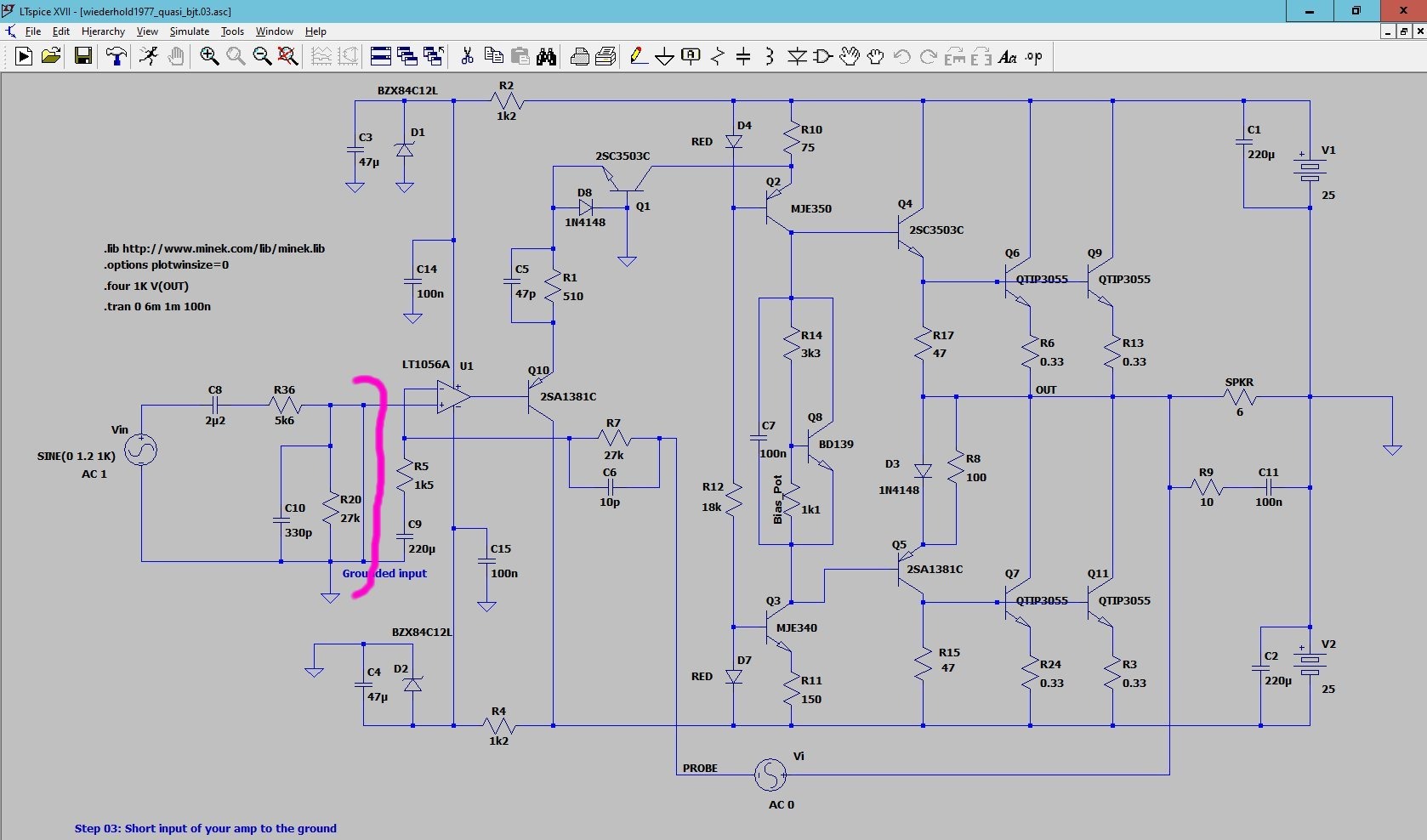This screenshot has height=840, width=1427.
Task: Place an inductor from the toolbar
Action: tap(770, 56)
